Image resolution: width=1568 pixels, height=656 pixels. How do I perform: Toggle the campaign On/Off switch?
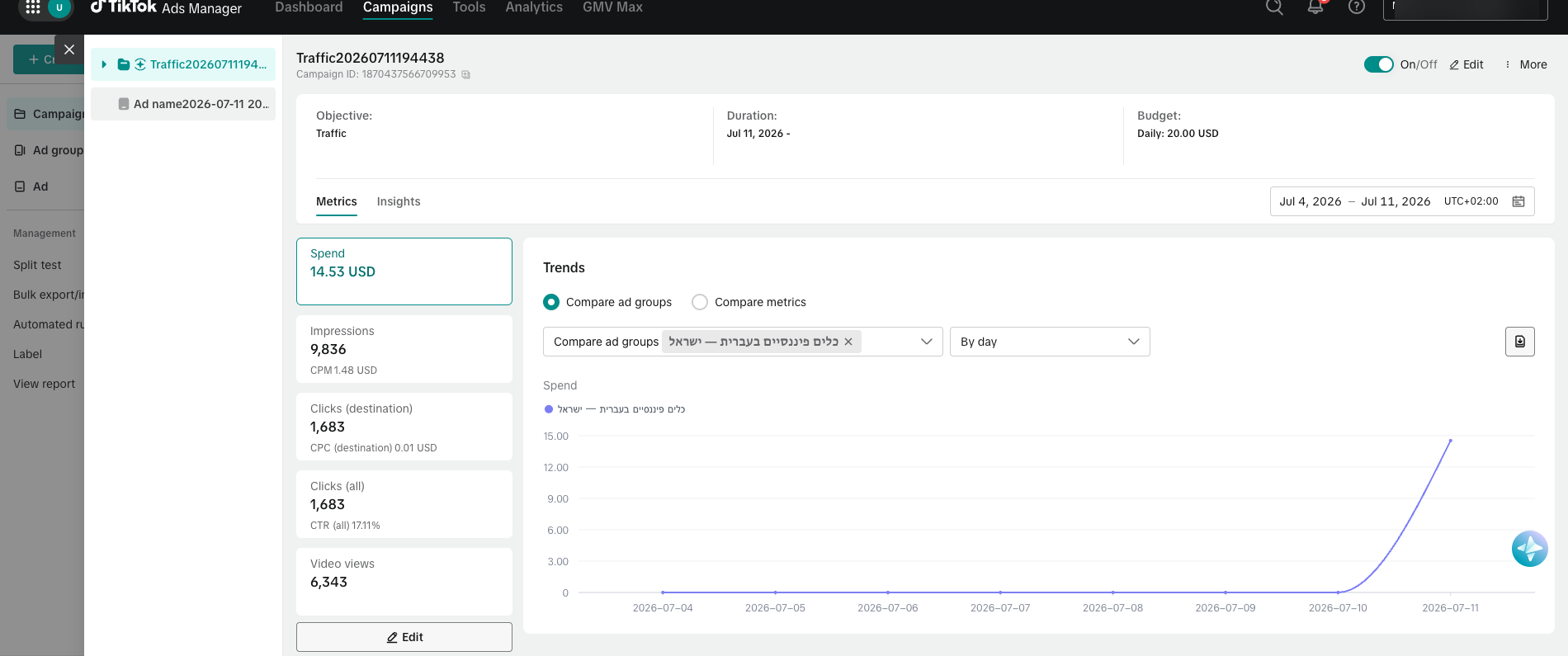click(x=1378, y=64)
